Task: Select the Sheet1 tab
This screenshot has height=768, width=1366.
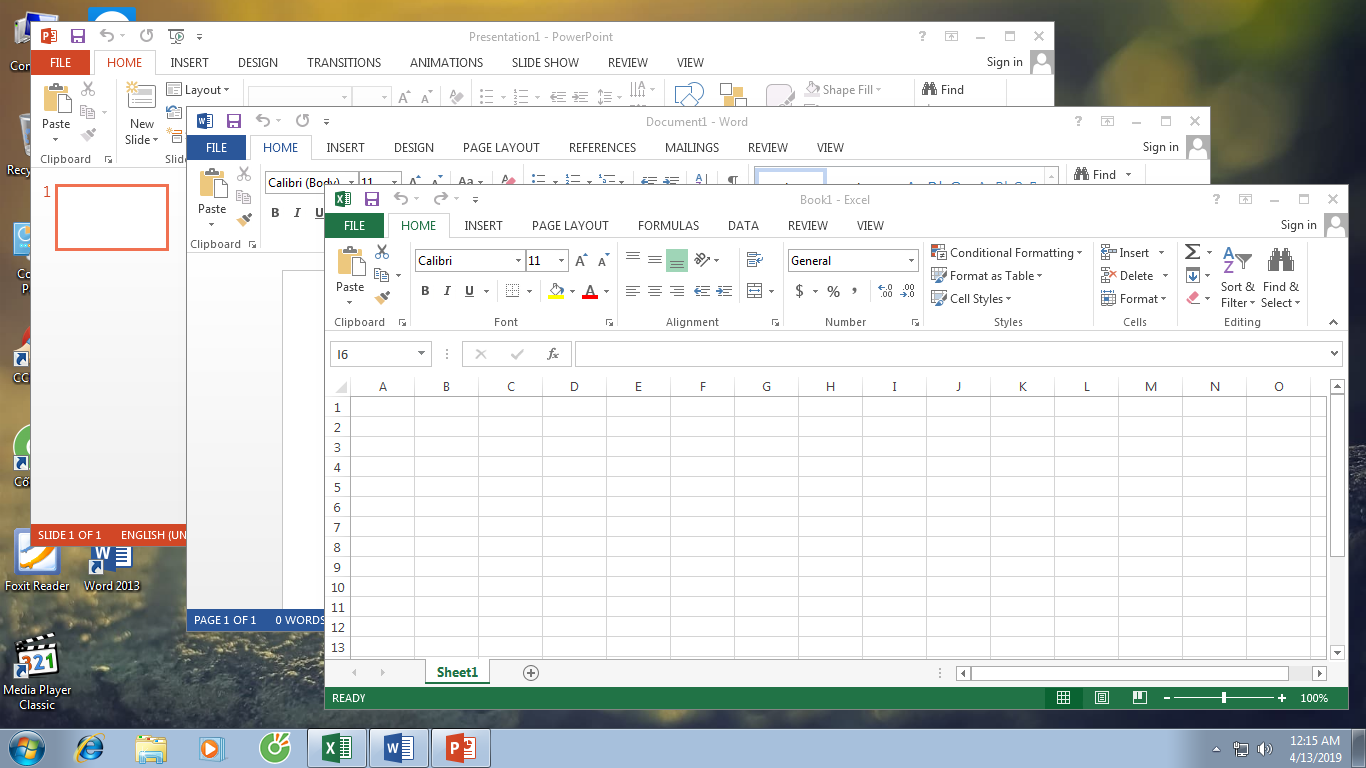Action: click(457, 673)
